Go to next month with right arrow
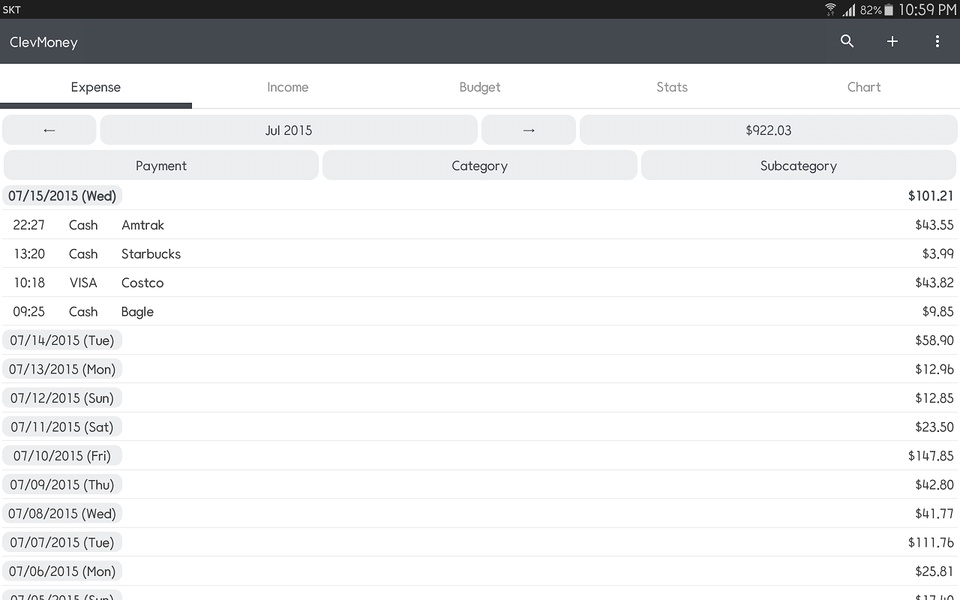960x600 pixels. 528,130
